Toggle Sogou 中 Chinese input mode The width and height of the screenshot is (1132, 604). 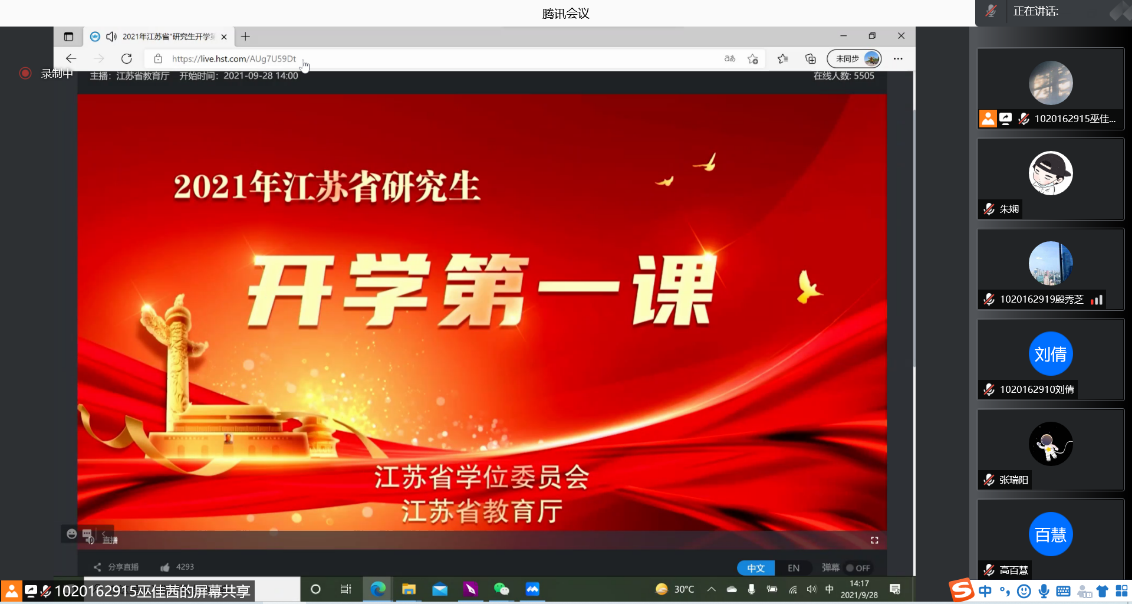[986, 591]
